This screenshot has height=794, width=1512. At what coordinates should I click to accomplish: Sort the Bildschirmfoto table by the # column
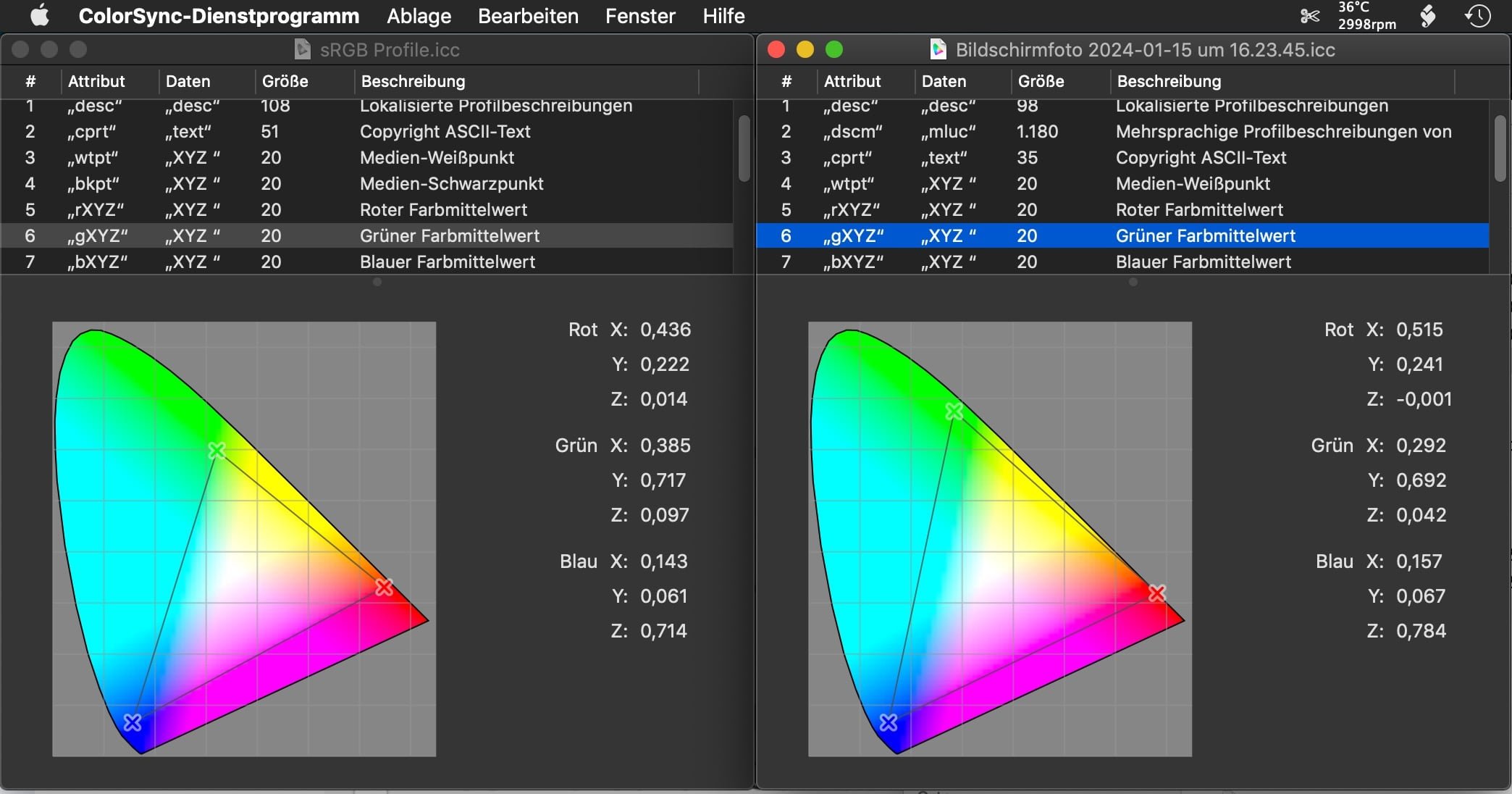[x=786, y=81]
